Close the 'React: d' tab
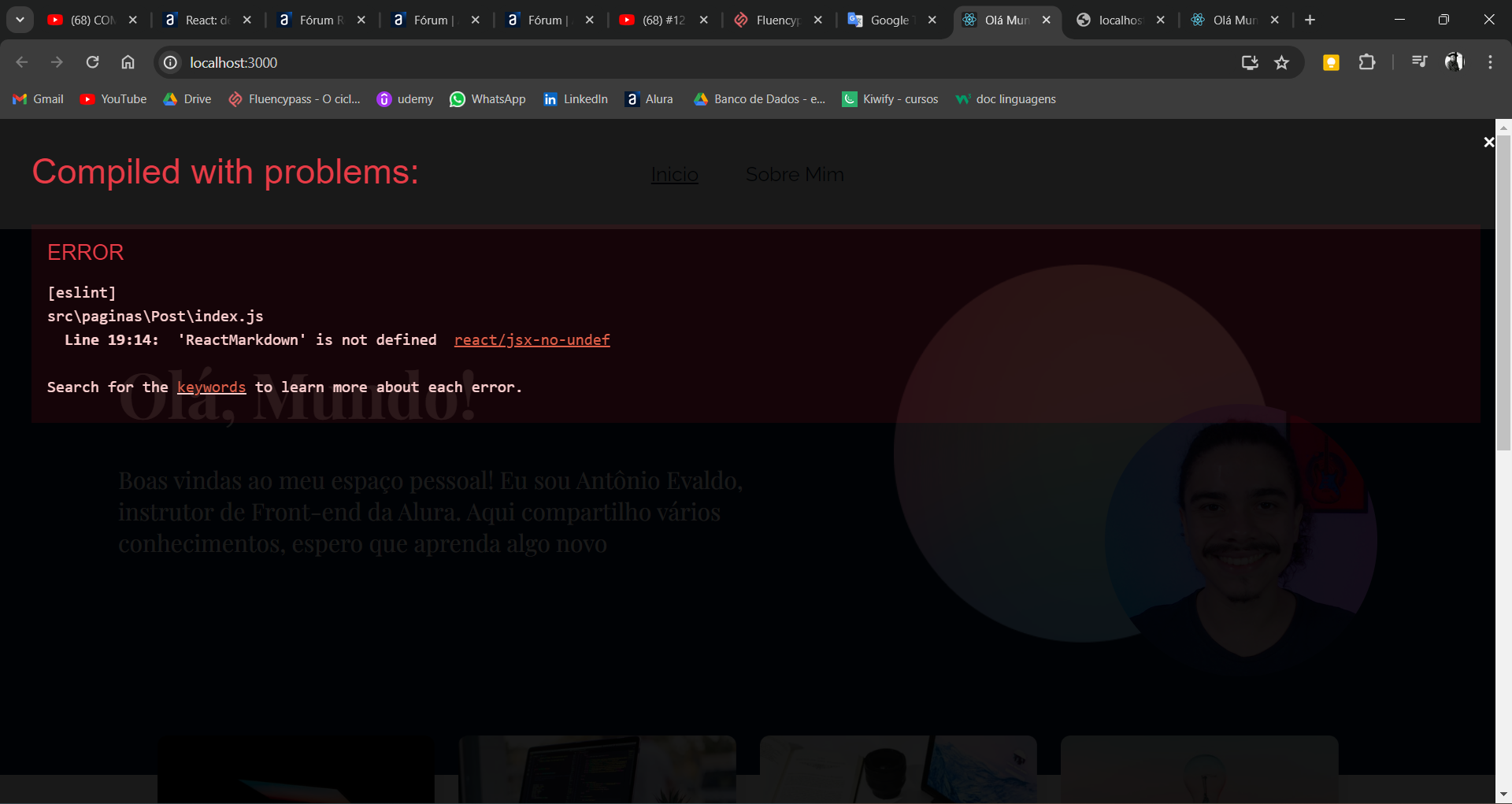Screen dimensions: 1512x804 tap(247, 20)
